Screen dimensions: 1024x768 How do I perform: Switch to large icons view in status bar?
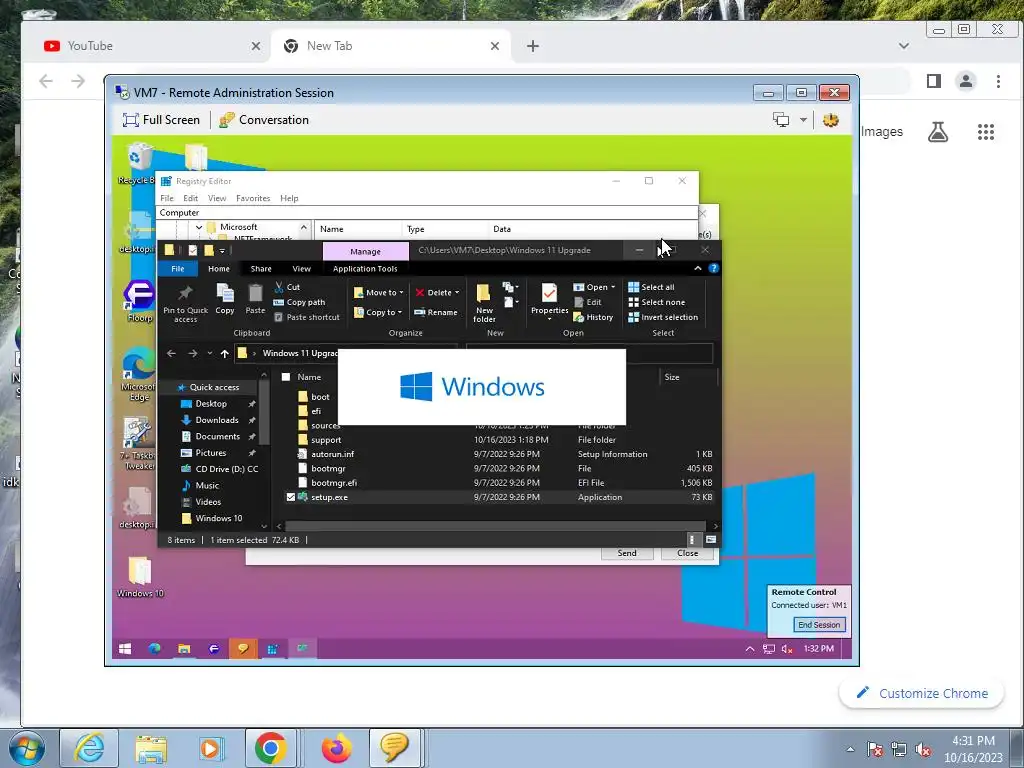coord(711,539)
